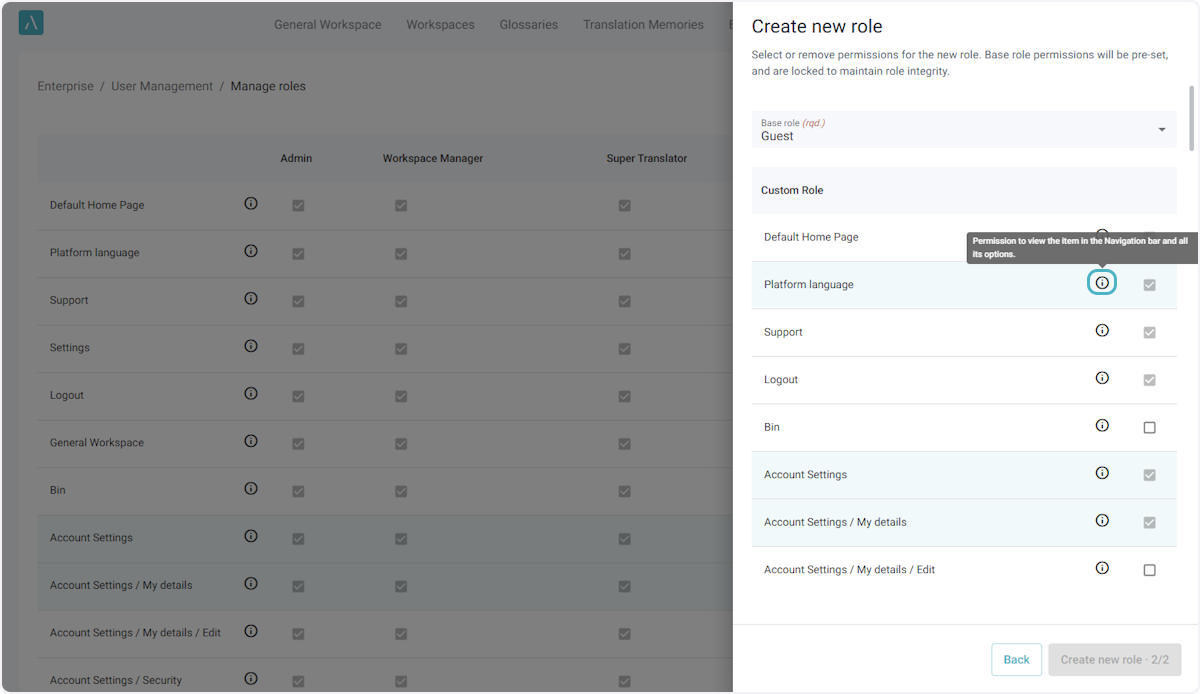The height and width of the screenshot is (694, 1200).
Task: Enable the Bin permission checkbox
Action: click(x=1149, y=428)
